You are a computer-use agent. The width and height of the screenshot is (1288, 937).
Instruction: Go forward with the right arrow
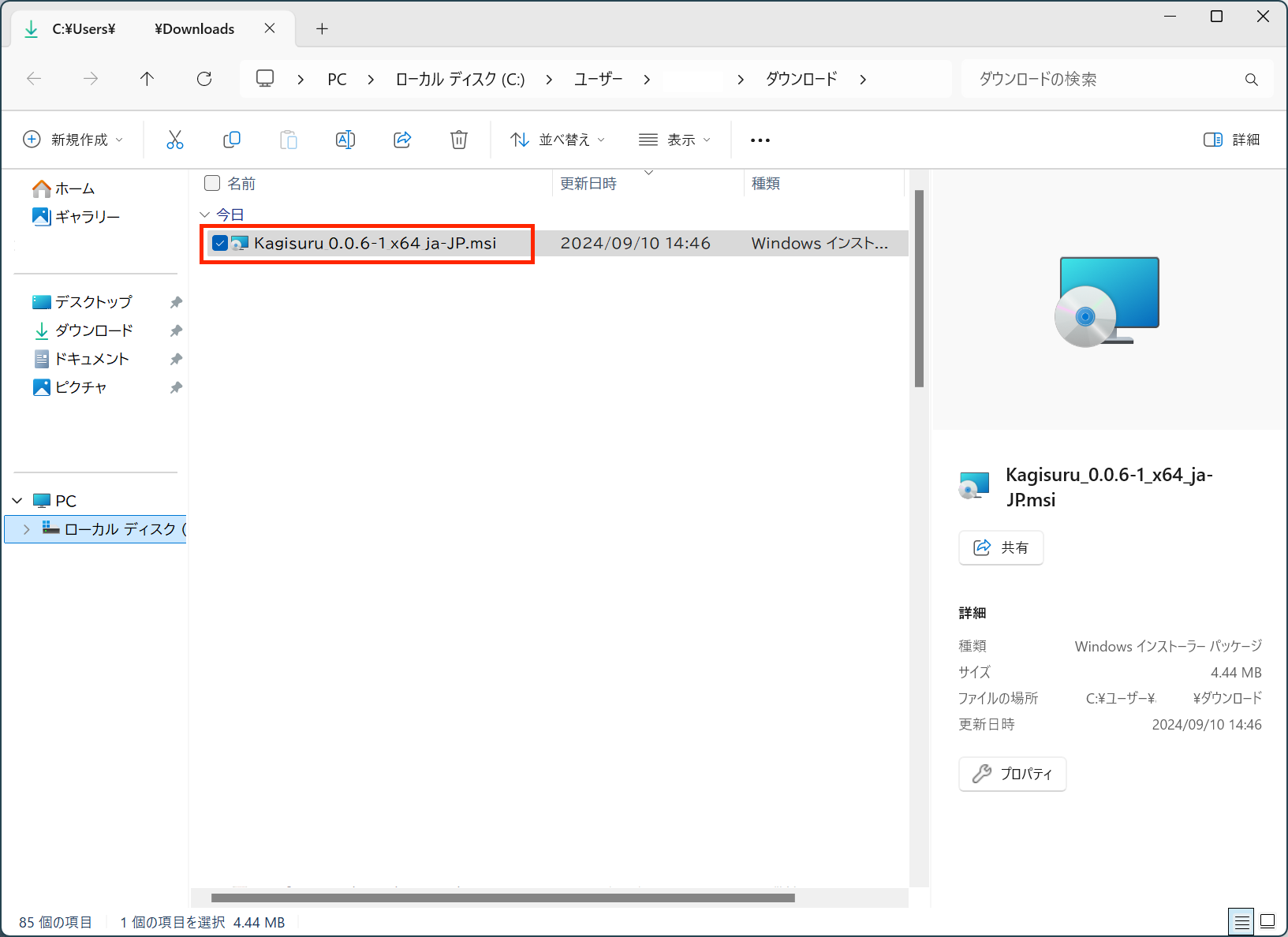point(91,79)
